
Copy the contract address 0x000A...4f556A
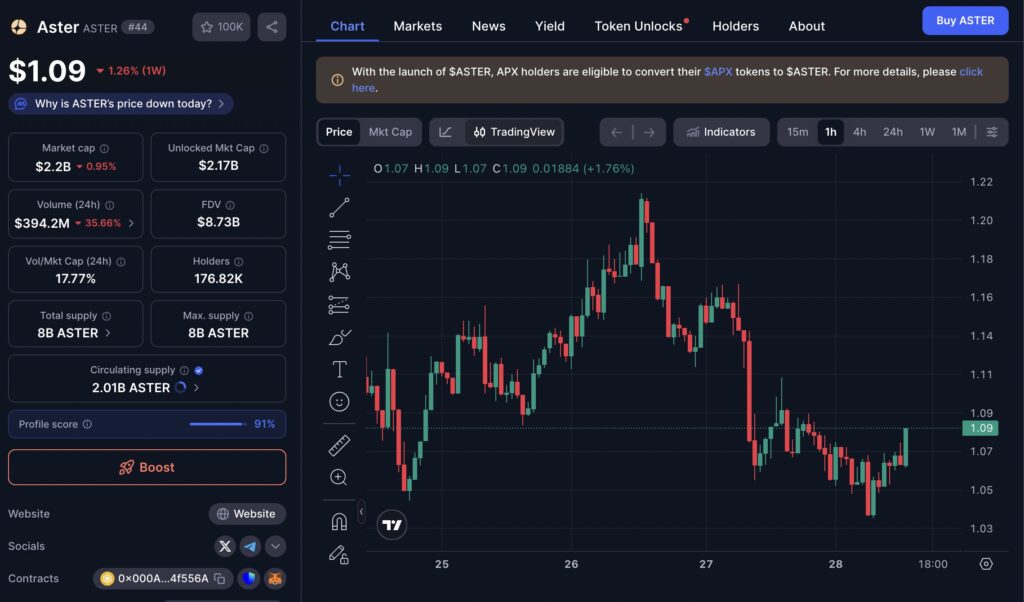220,578
